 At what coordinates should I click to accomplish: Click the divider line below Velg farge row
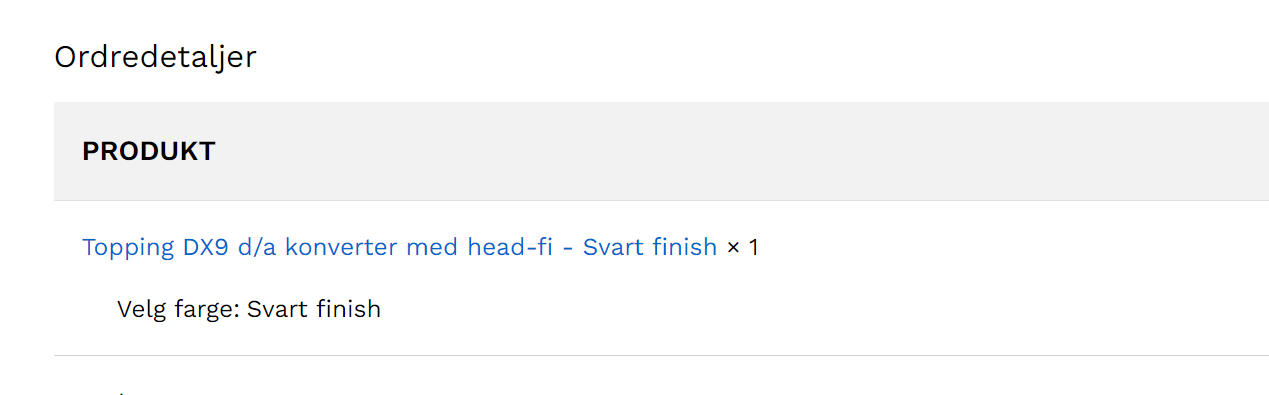(661, 355)
